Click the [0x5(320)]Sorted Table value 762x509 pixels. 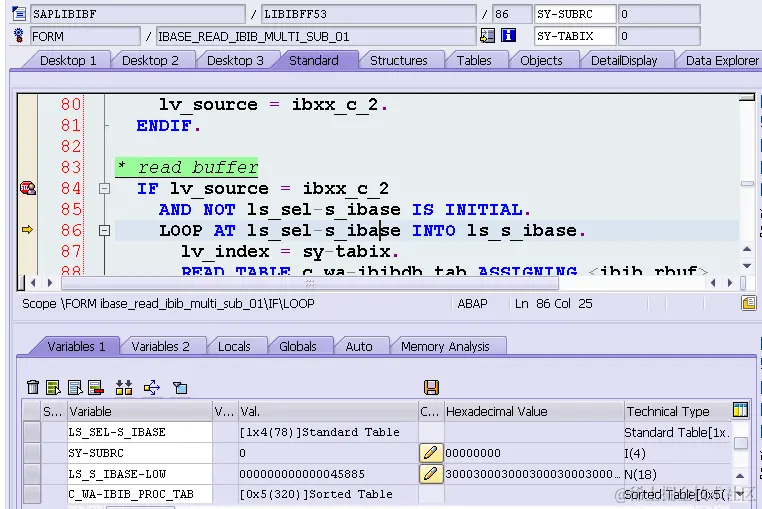[x=316, y=494]
